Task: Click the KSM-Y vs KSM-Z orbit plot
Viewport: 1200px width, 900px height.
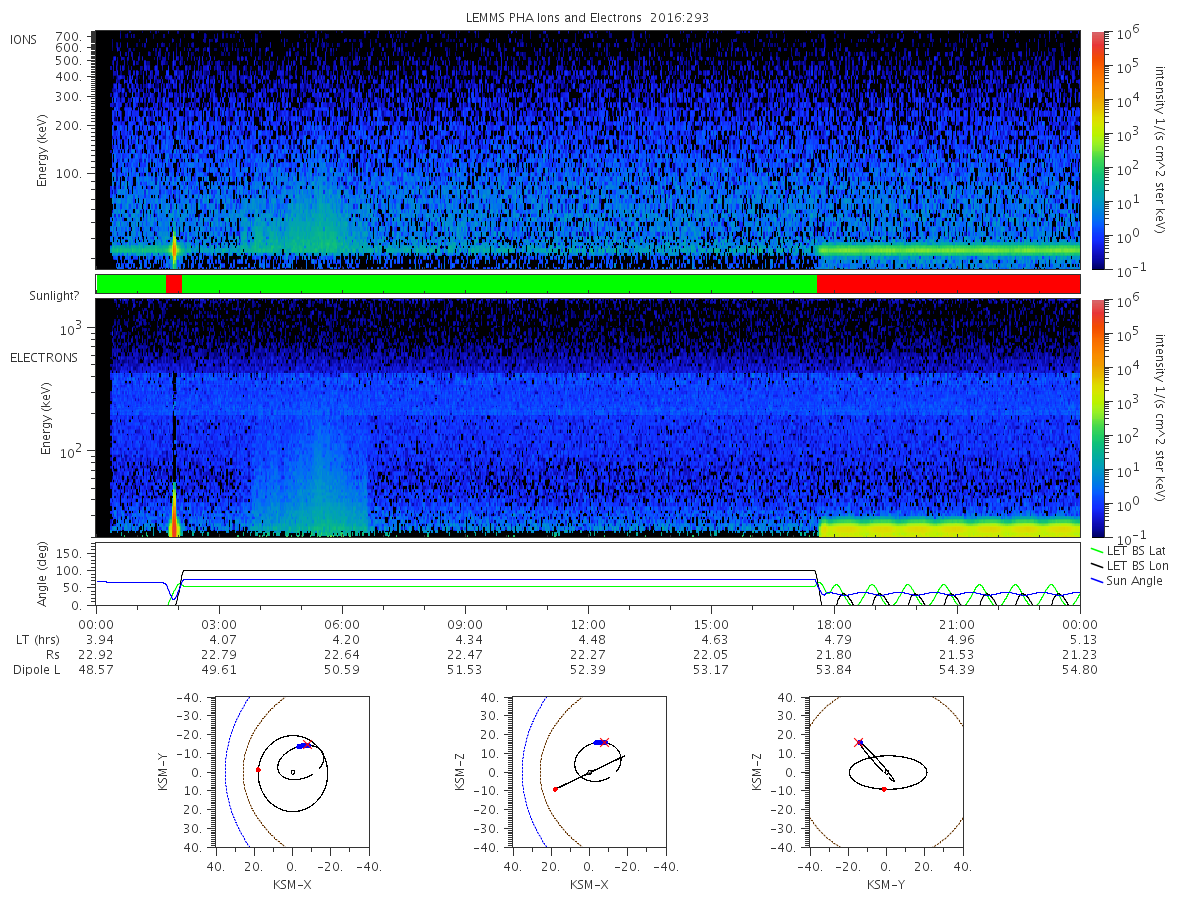Action: point(886,772)
